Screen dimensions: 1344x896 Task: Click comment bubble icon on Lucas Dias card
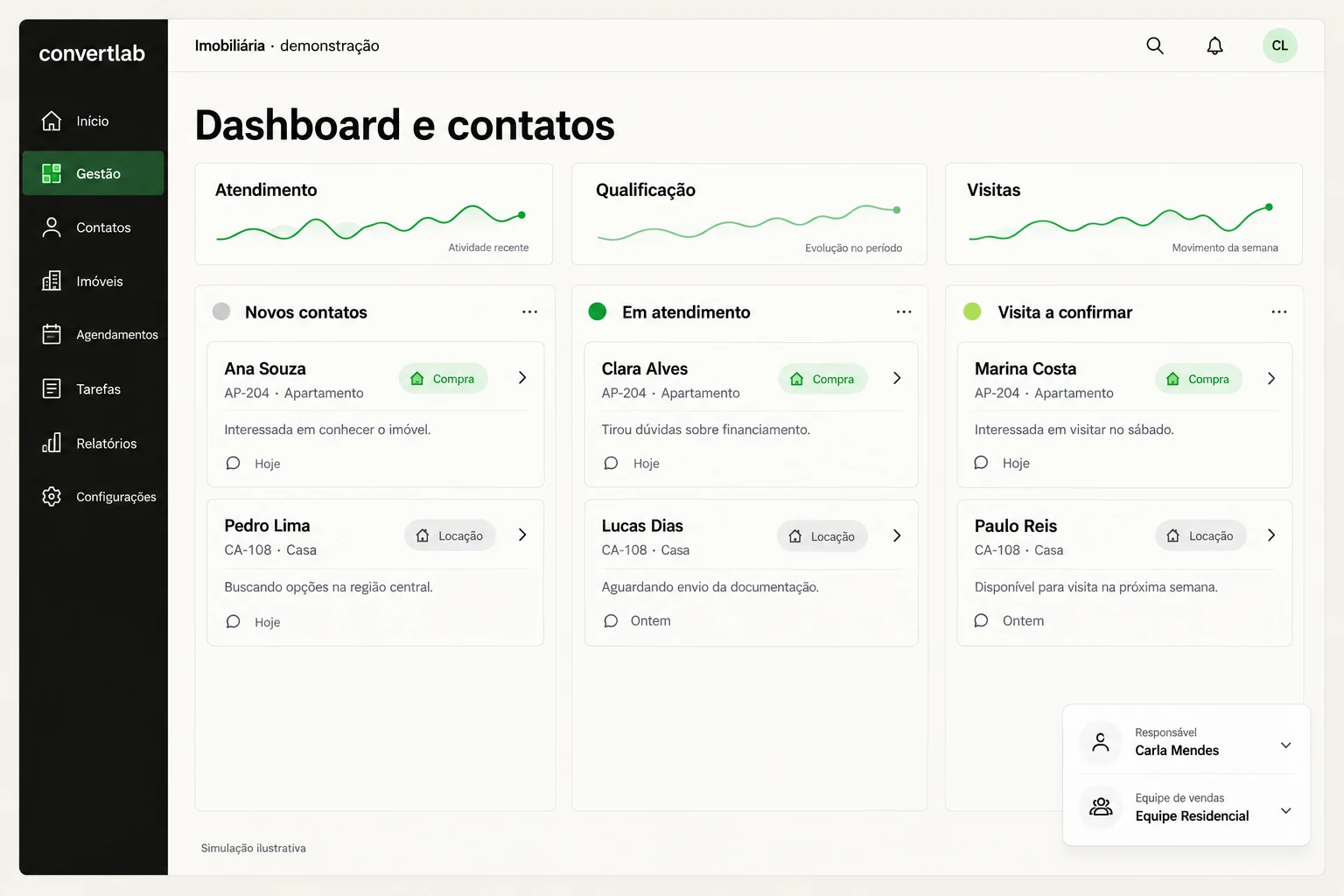[611, 620]
